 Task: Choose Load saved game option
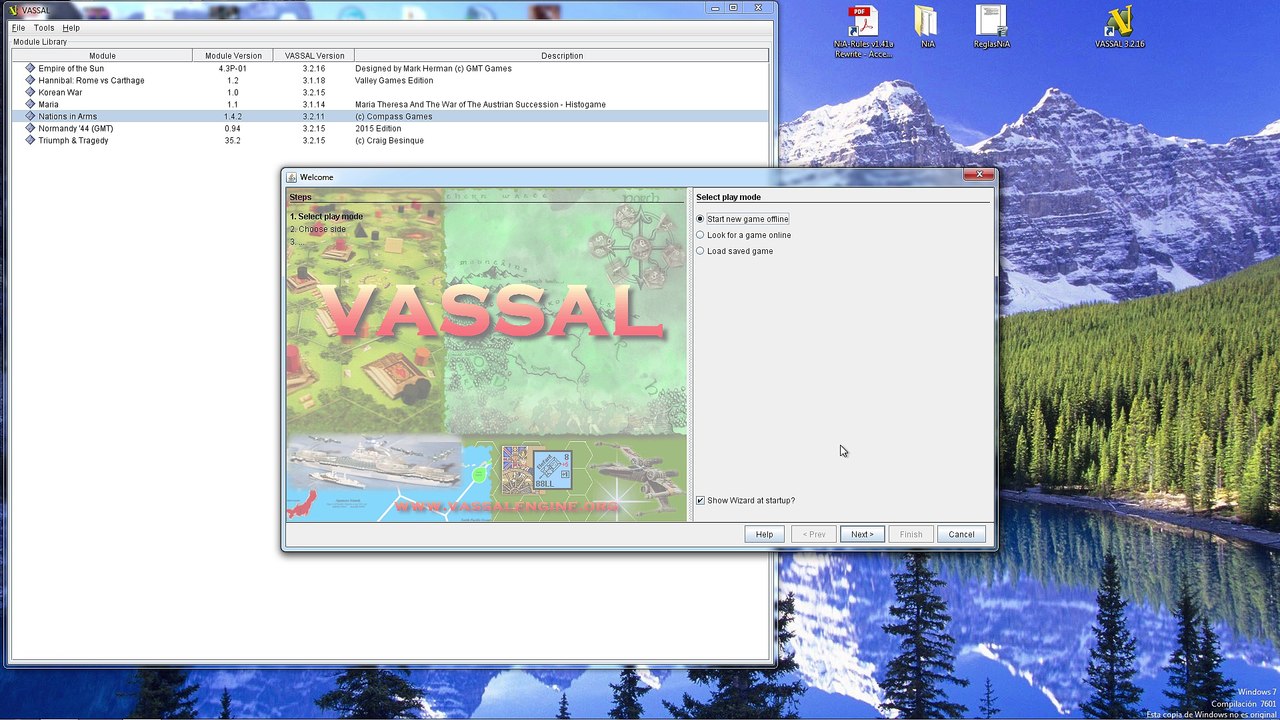tap(734, 251)
